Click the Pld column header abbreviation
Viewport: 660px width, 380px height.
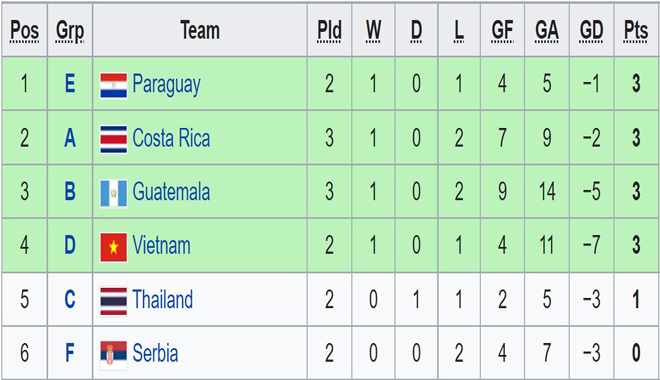click(x=329, y=31)
